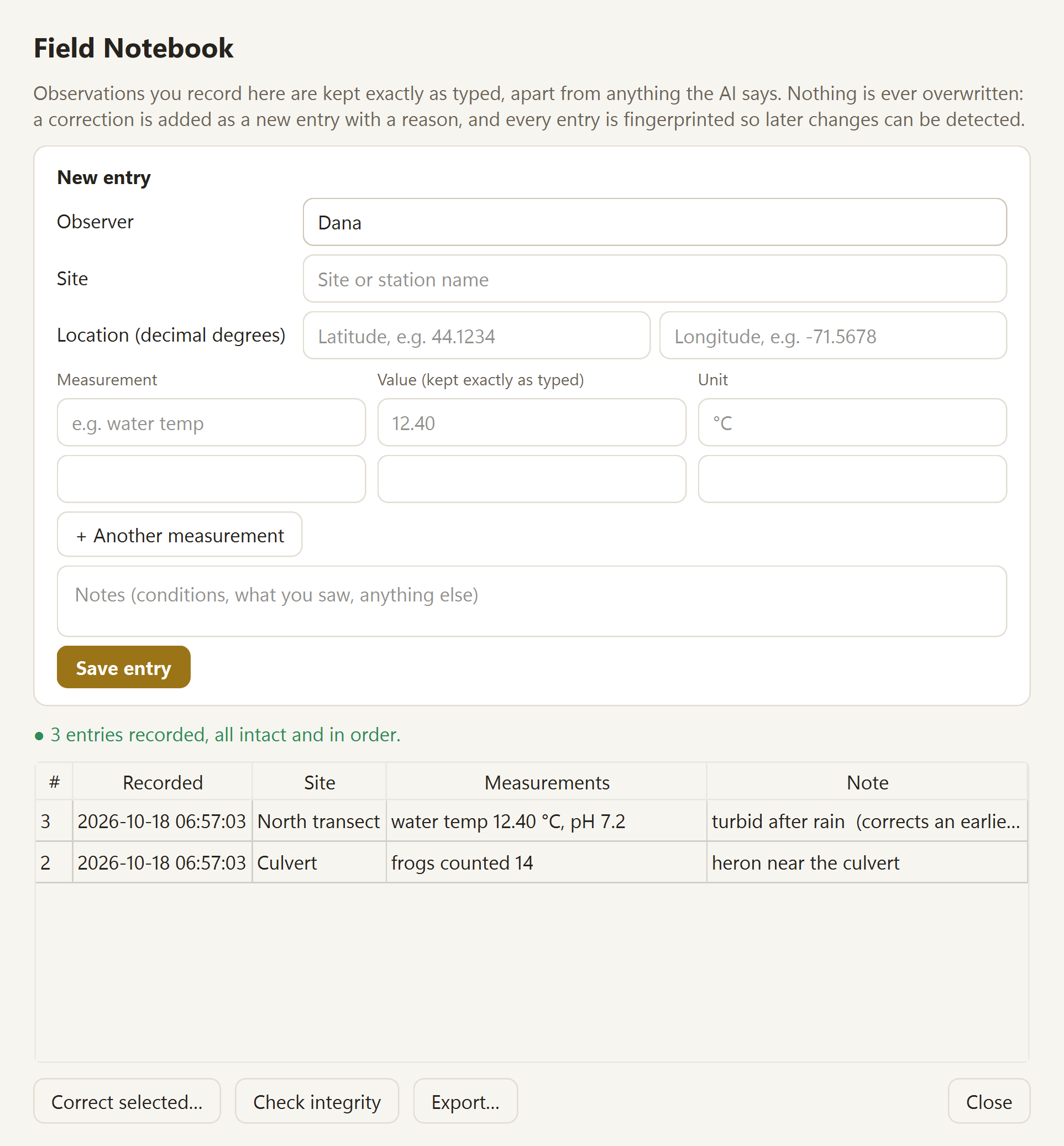
Task: Open the Export dialog
Action: (x=466, y=1102)
